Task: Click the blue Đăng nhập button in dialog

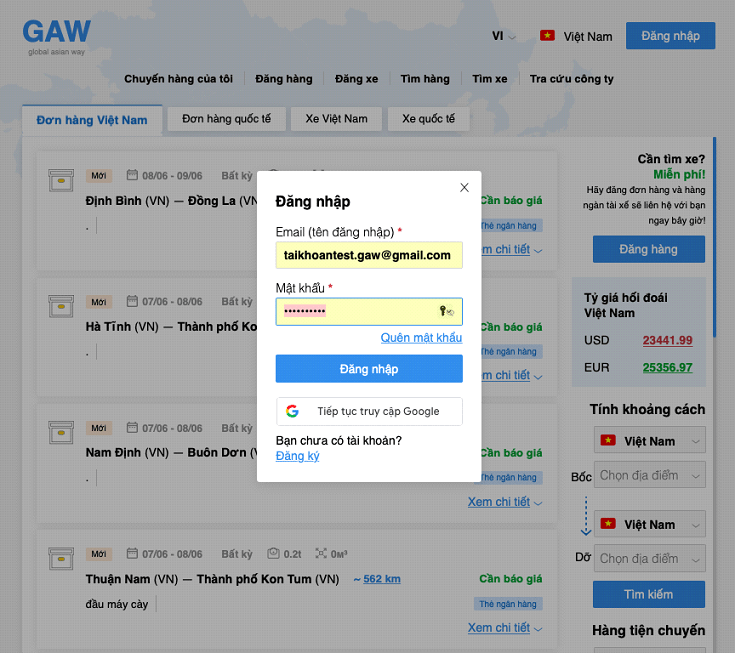Action: [x=369, y=369]
